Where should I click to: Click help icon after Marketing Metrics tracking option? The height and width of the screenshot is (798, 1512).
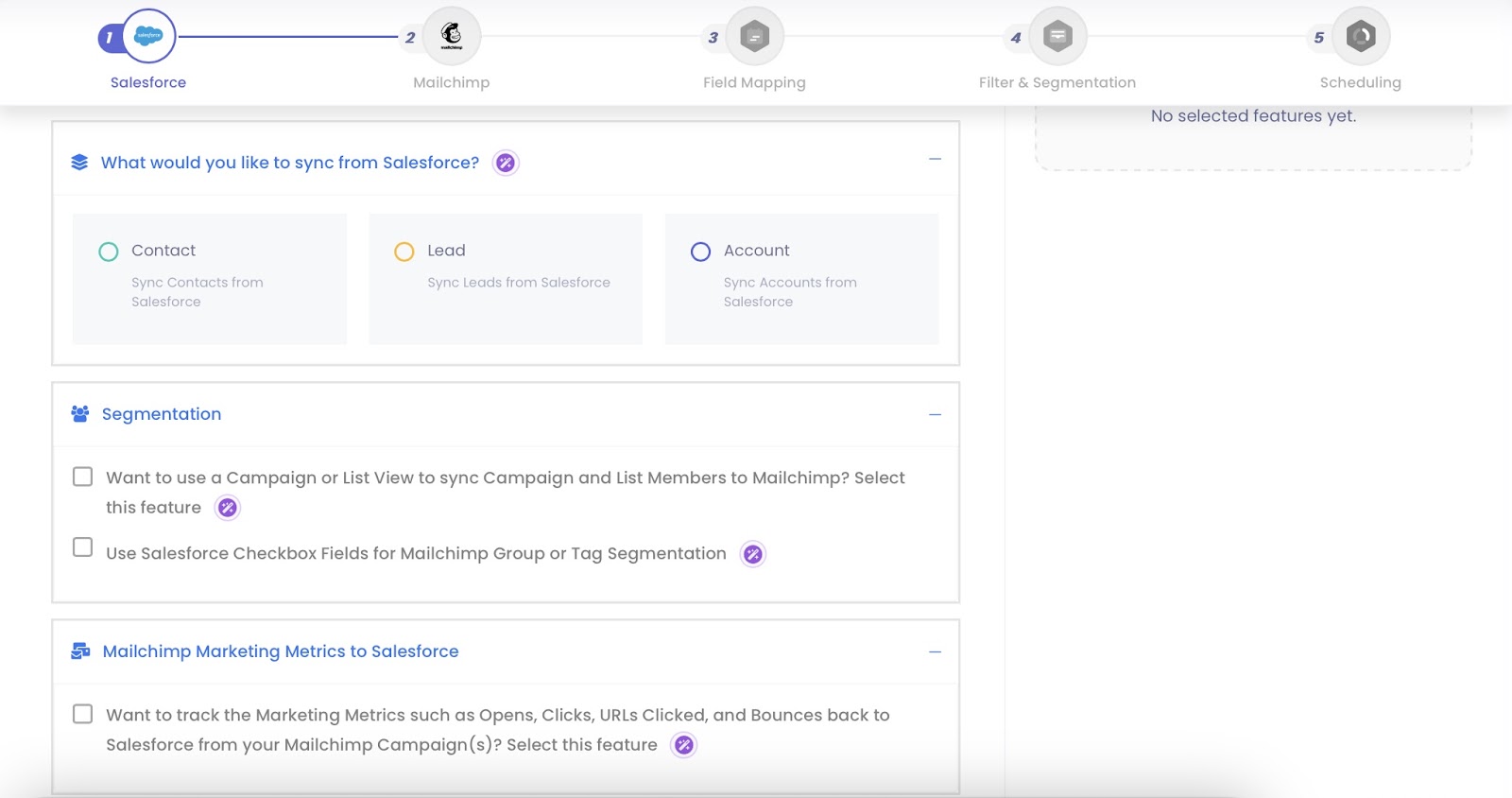pyautogui.click(x=683, y=745)
